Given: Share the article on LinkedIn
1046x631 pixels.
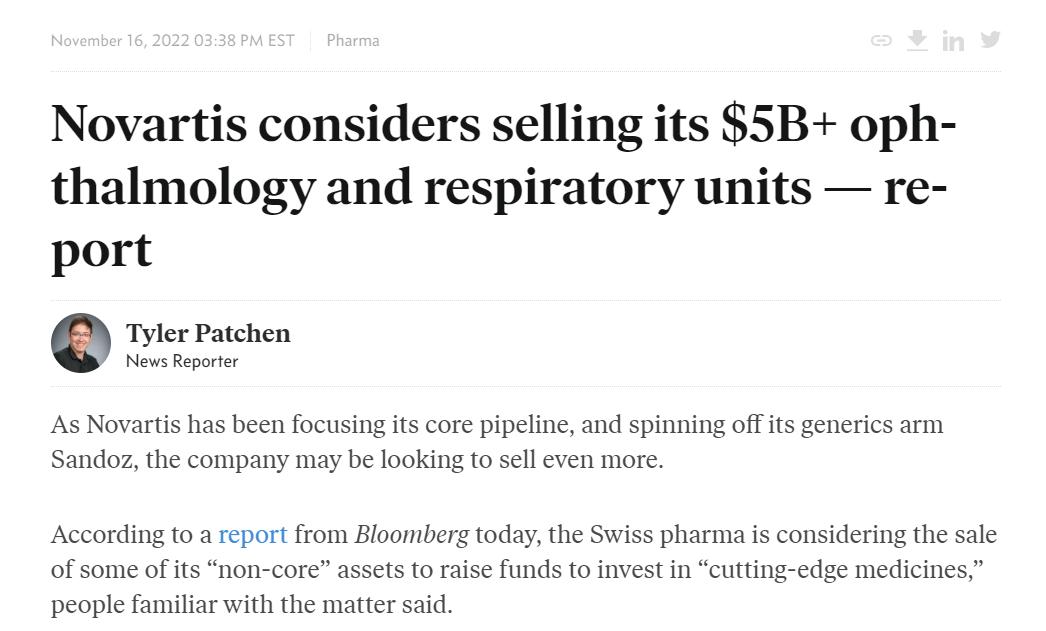Looking at the screenshot, I should [x=953, y=41].
